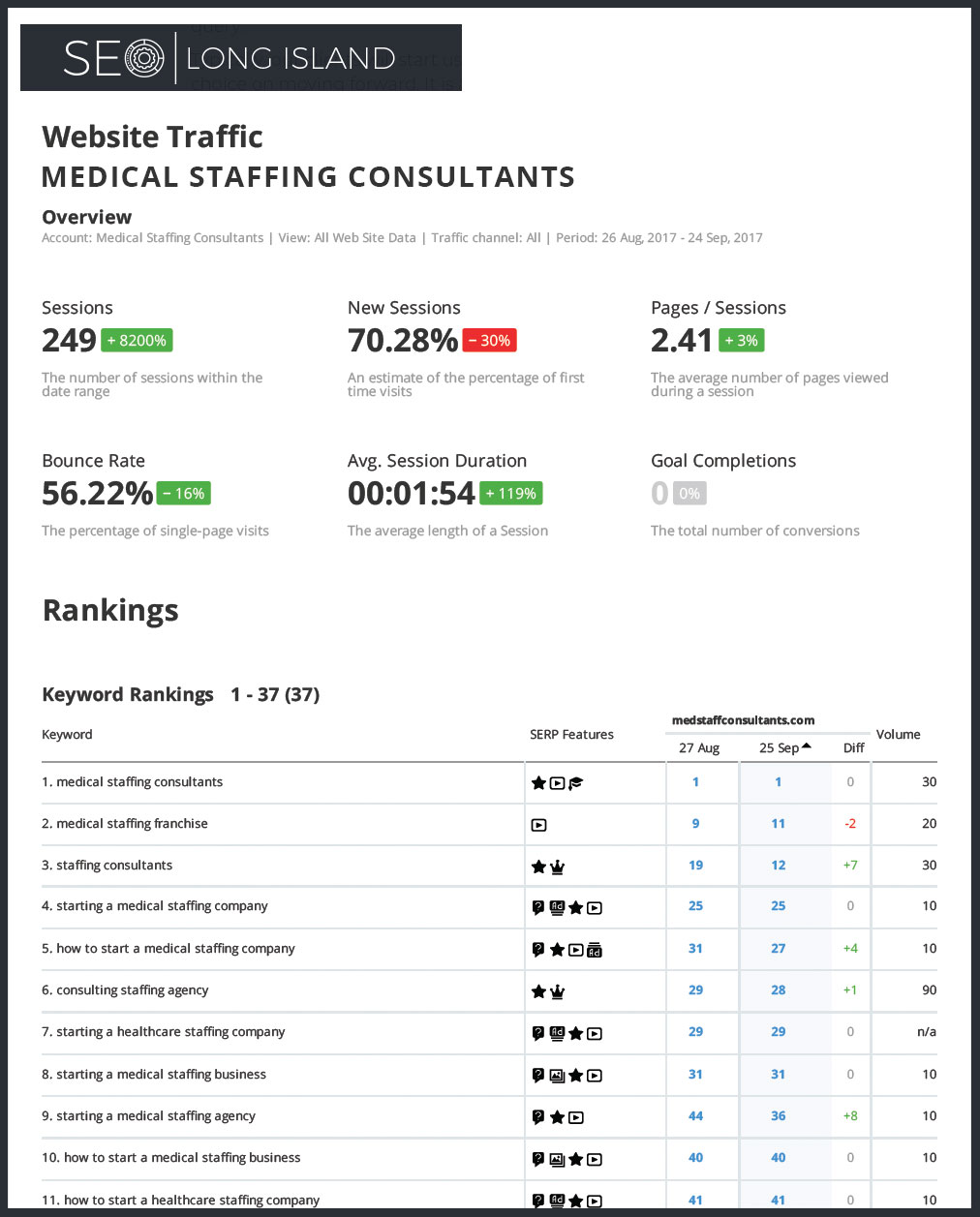Click the Ad icon for starting a healthcare staffing company

click(557, 1033)
